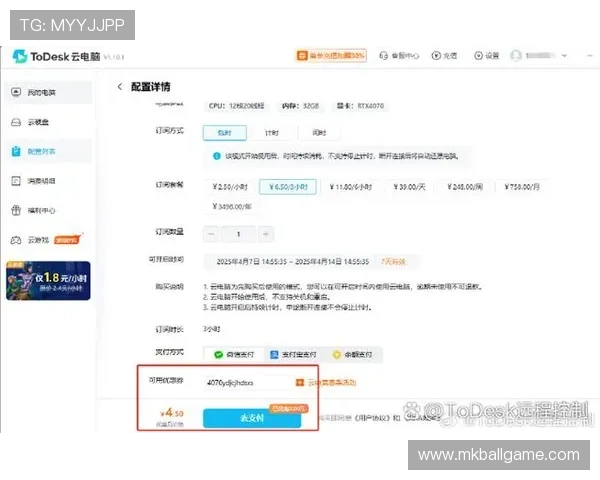Select the 计时 subscription mode
Screen dimensions: 600x480
pyautogui.click(x=272, y=133)
